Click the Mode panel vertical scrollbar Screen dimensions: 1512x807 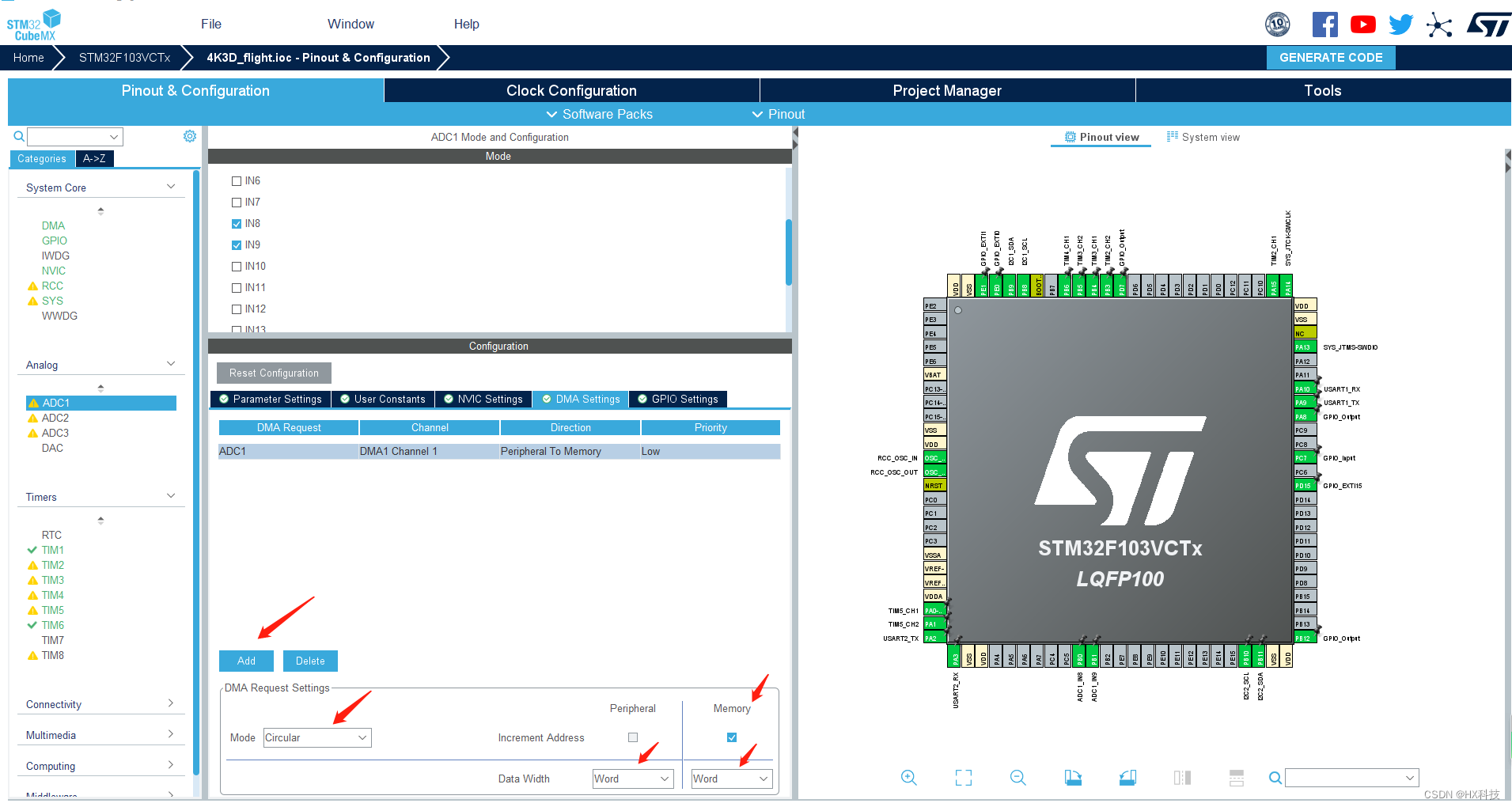click(x=789, y=252)
